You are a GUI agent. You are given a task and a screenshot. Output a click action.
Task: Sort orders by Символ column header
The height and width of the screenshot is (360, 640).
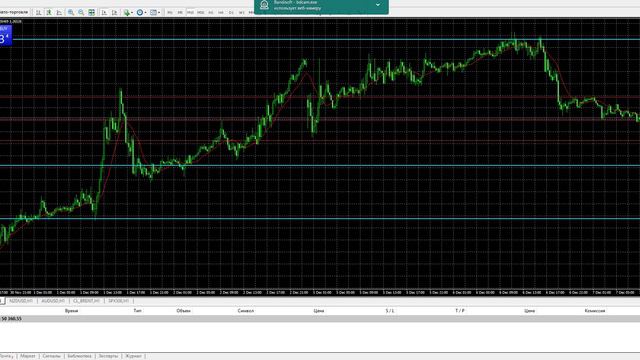tap(246, 311)
